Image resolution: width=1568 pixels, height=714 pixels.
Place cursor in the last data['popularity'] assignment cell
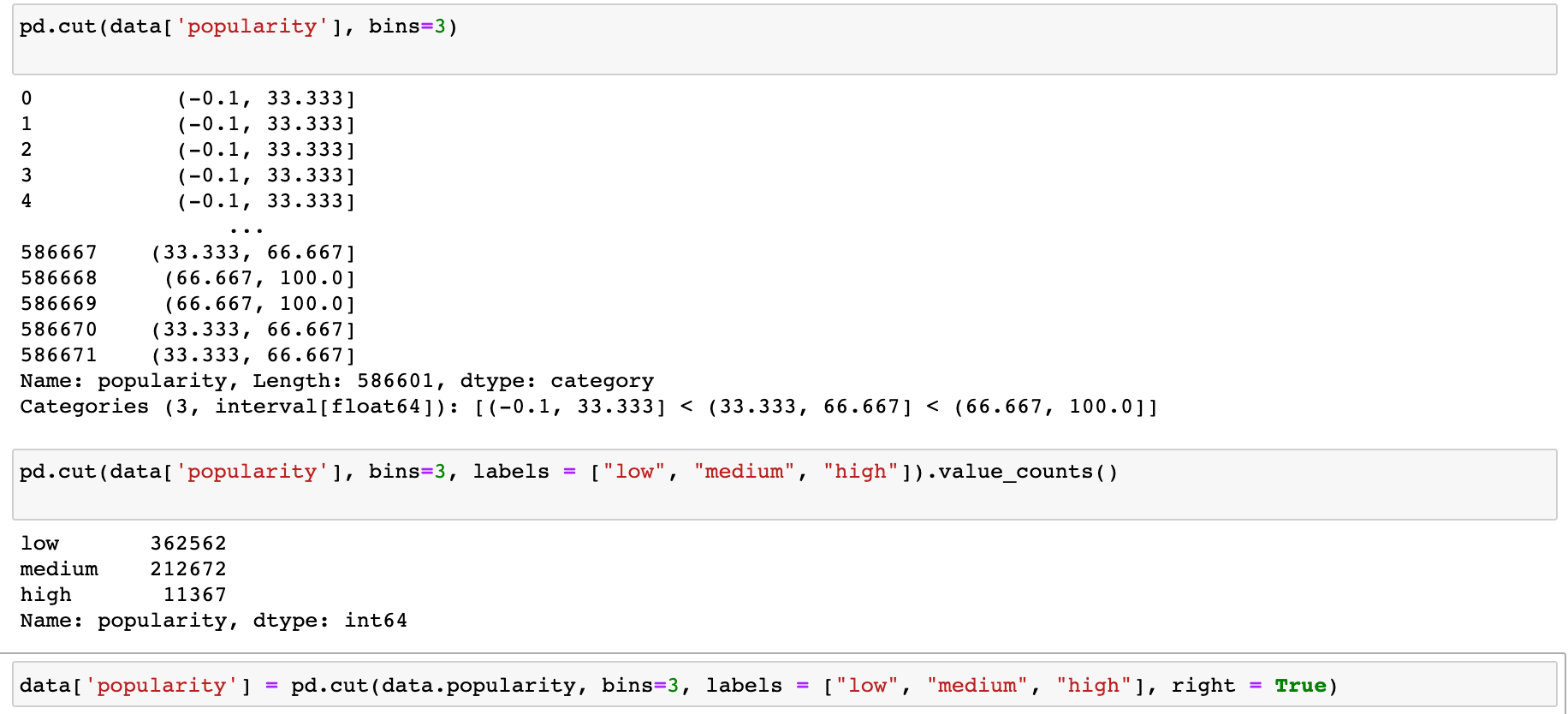pos(1438,686)
